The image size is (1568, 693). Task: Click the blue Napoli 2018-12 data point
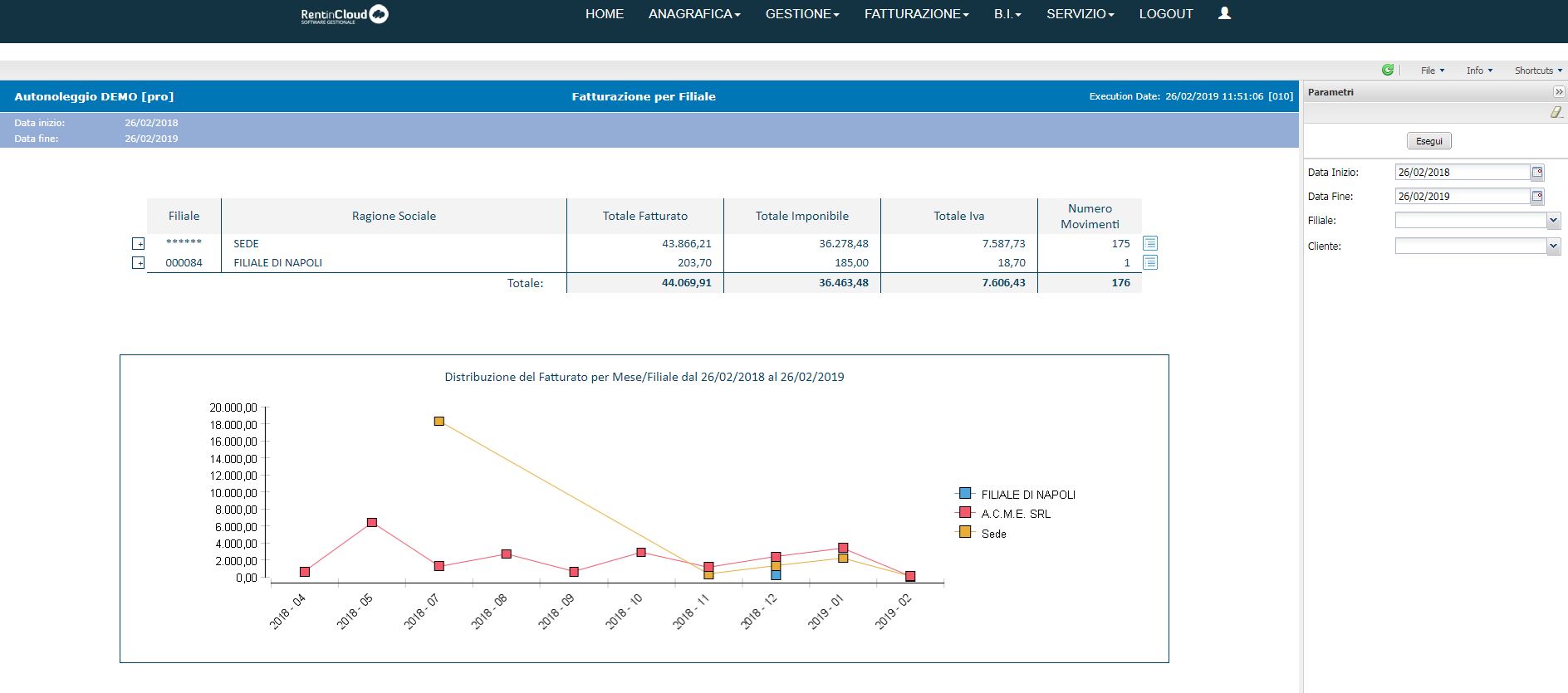[776, 574]
